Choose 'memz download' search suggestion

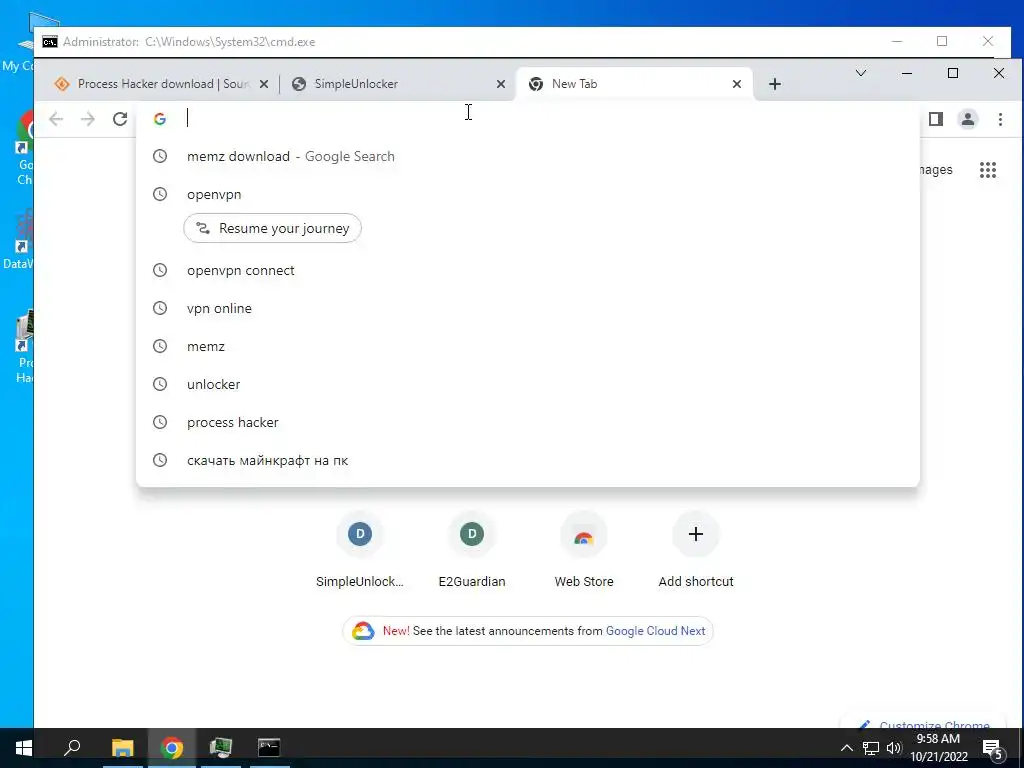point(528,156)
